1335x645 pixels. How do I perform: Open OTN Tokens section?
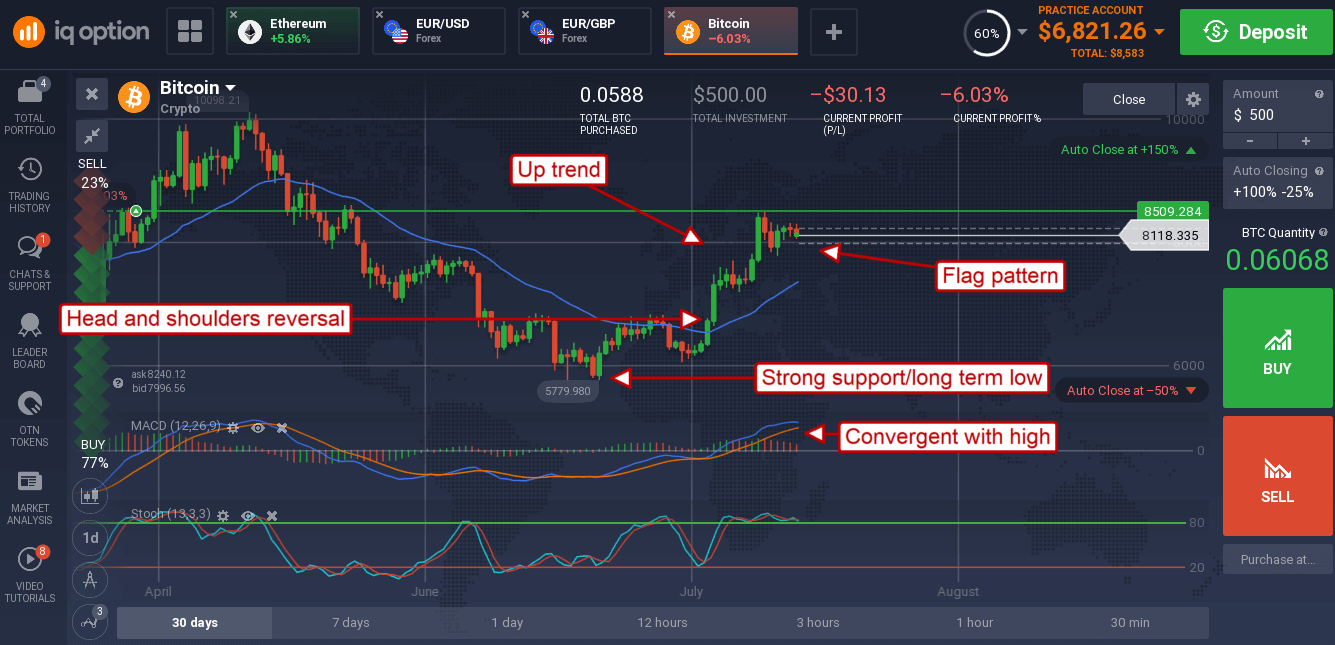click(30, 418)
